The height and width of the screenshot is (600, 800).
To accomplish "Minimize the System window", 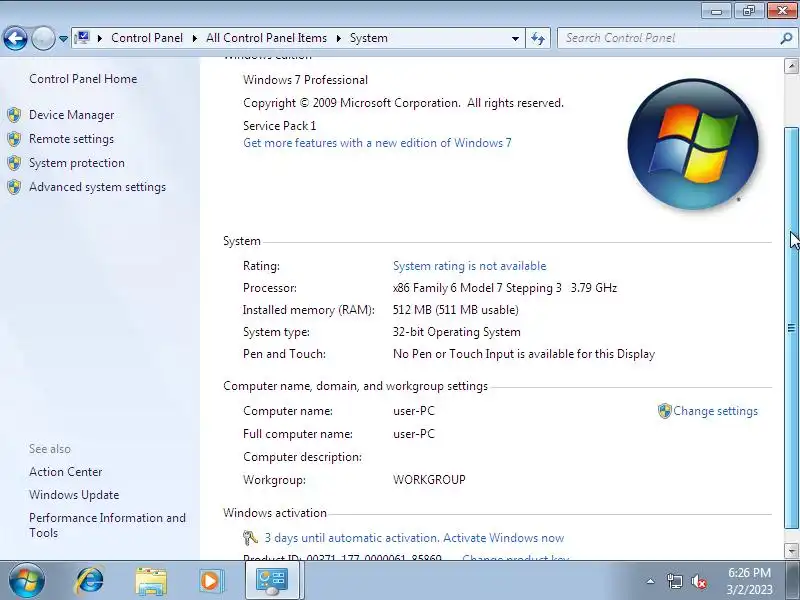I will (716, 11).
